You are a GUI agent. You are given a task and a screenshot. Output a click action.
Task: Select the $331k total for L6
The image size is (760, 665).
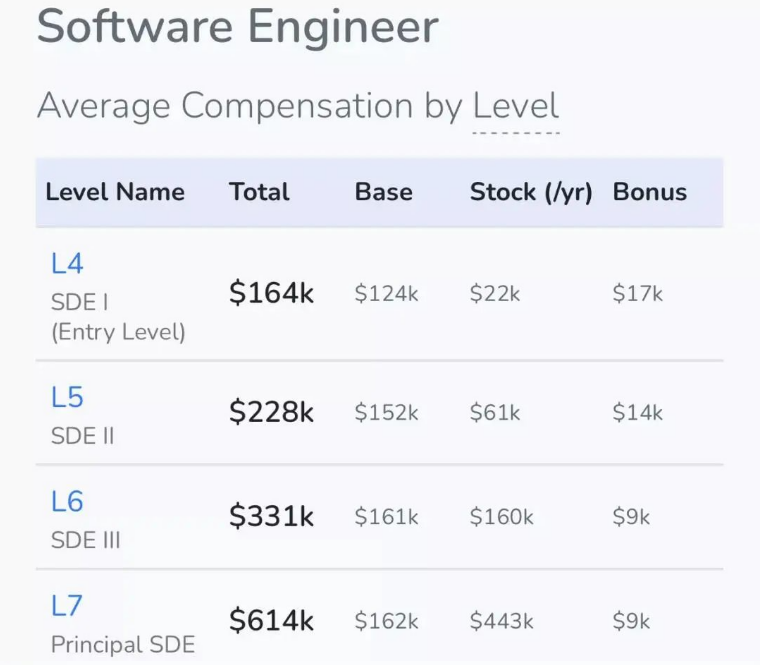271,516
